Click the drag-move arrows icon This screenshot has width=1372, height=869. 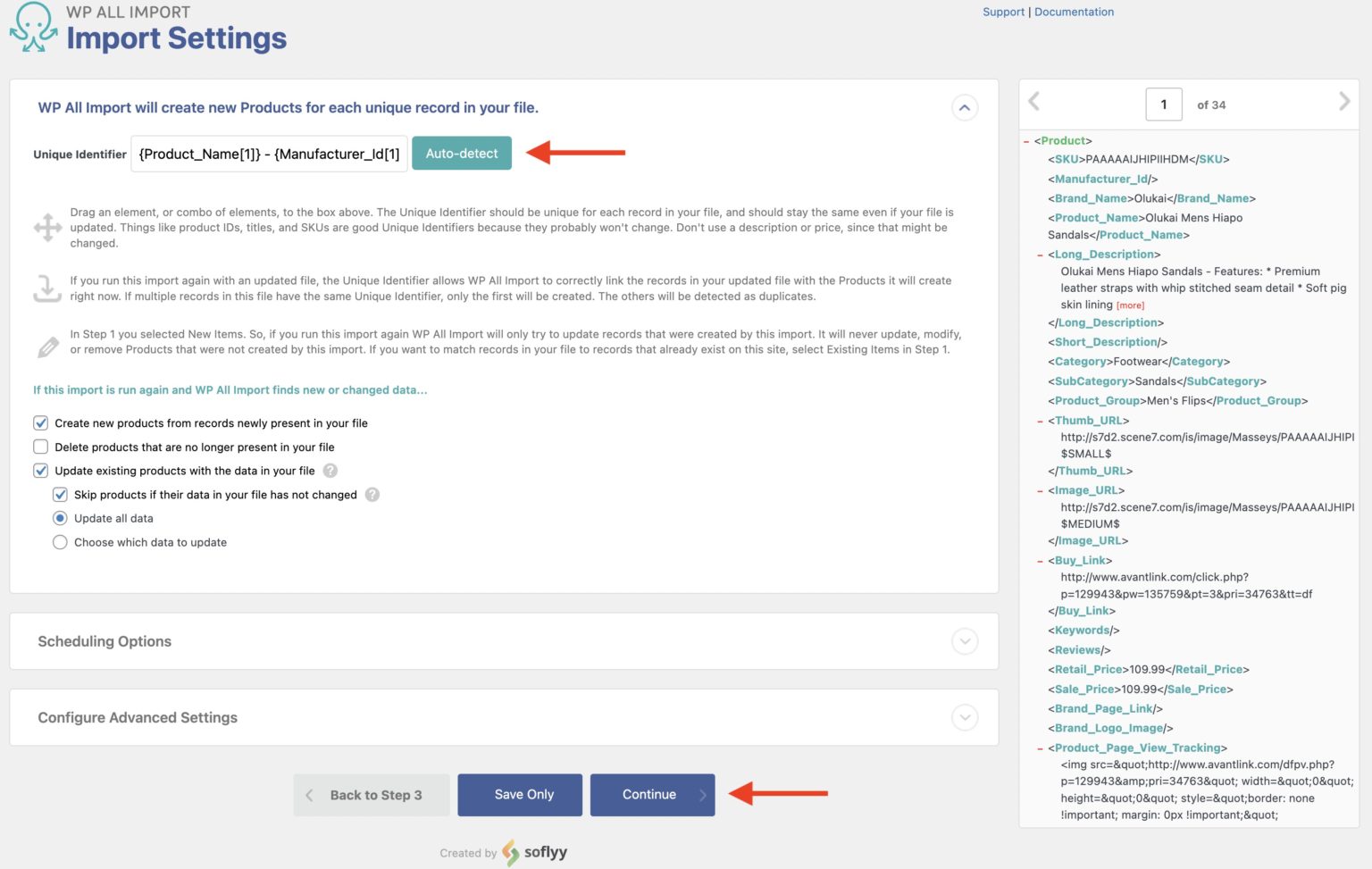(47, 227)
